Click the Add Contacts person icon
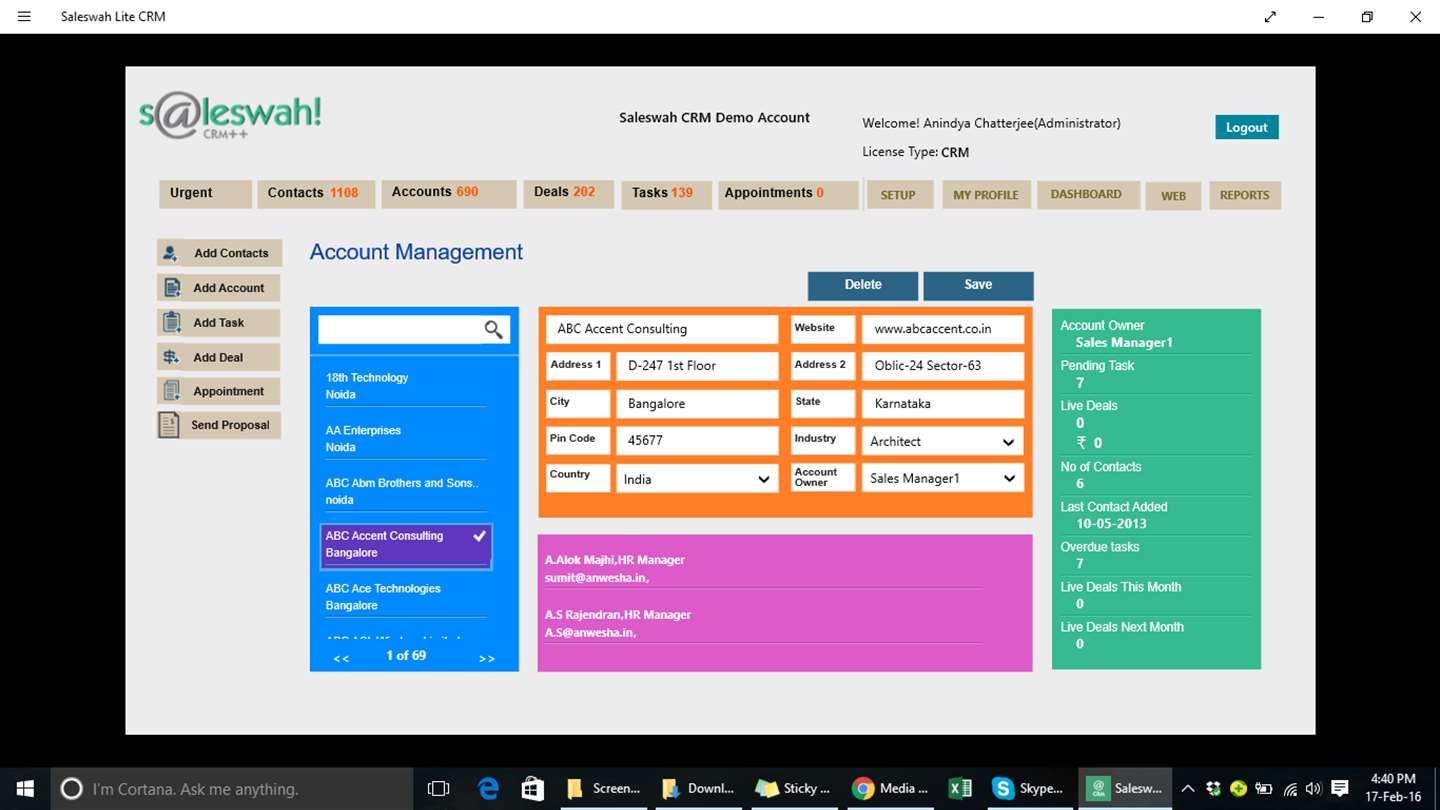This screenshot has height=810, width=1440. click(171, 253)
